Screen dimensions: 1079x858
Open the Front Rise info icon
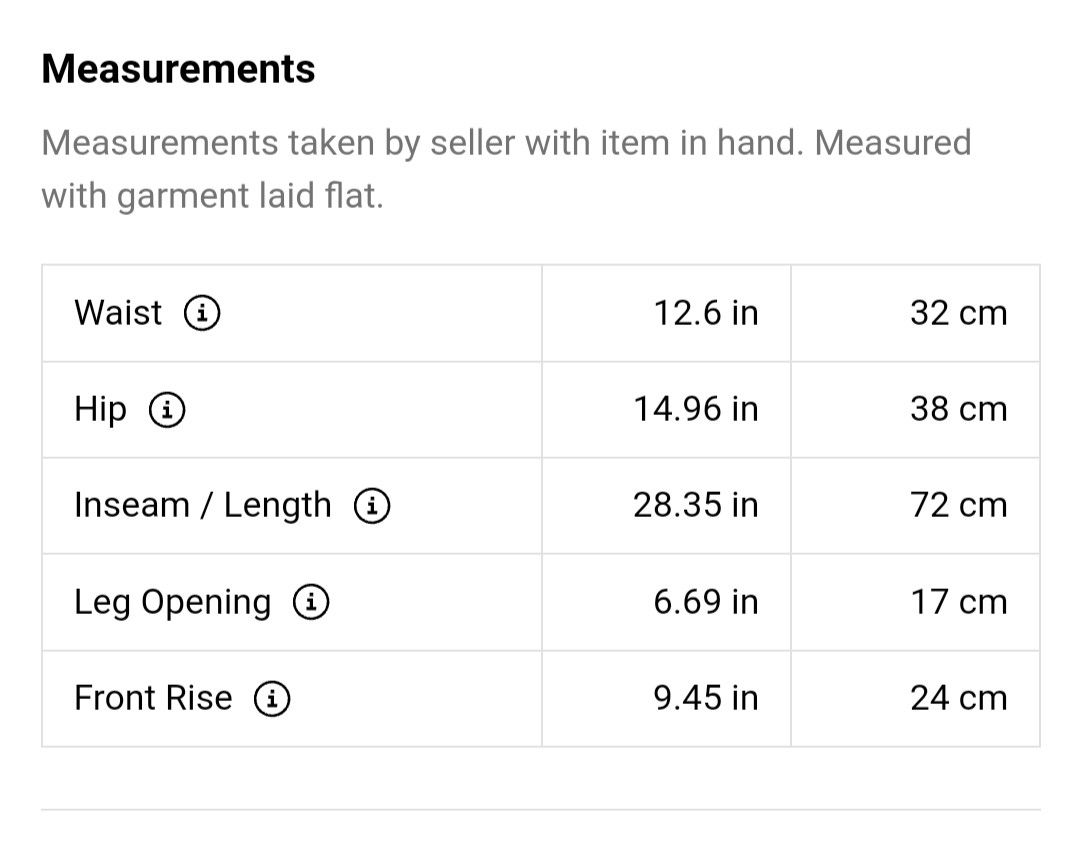tap(272, 698)
